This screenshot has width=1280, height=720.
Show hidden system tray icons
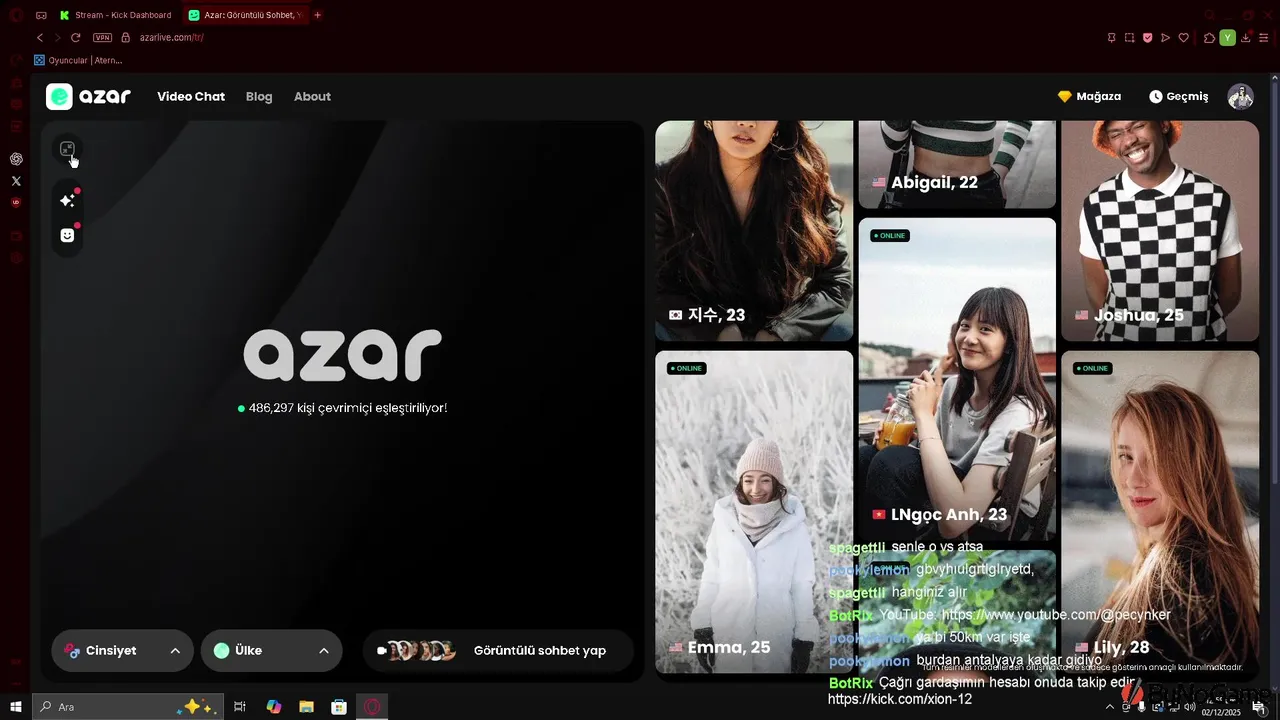click(1109, 707)
